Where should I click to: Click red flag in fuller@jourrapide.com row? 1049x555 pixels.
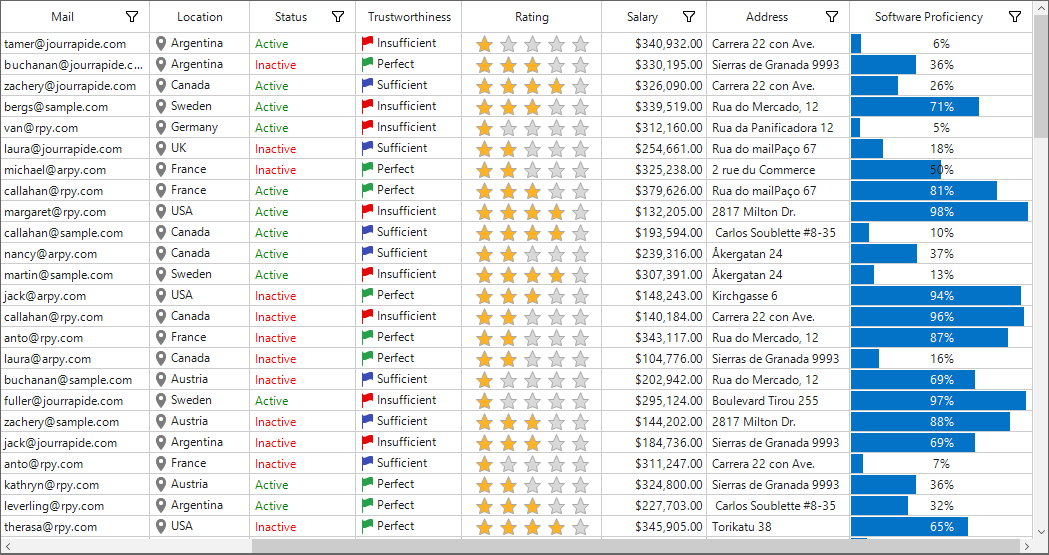coord(367,401)
